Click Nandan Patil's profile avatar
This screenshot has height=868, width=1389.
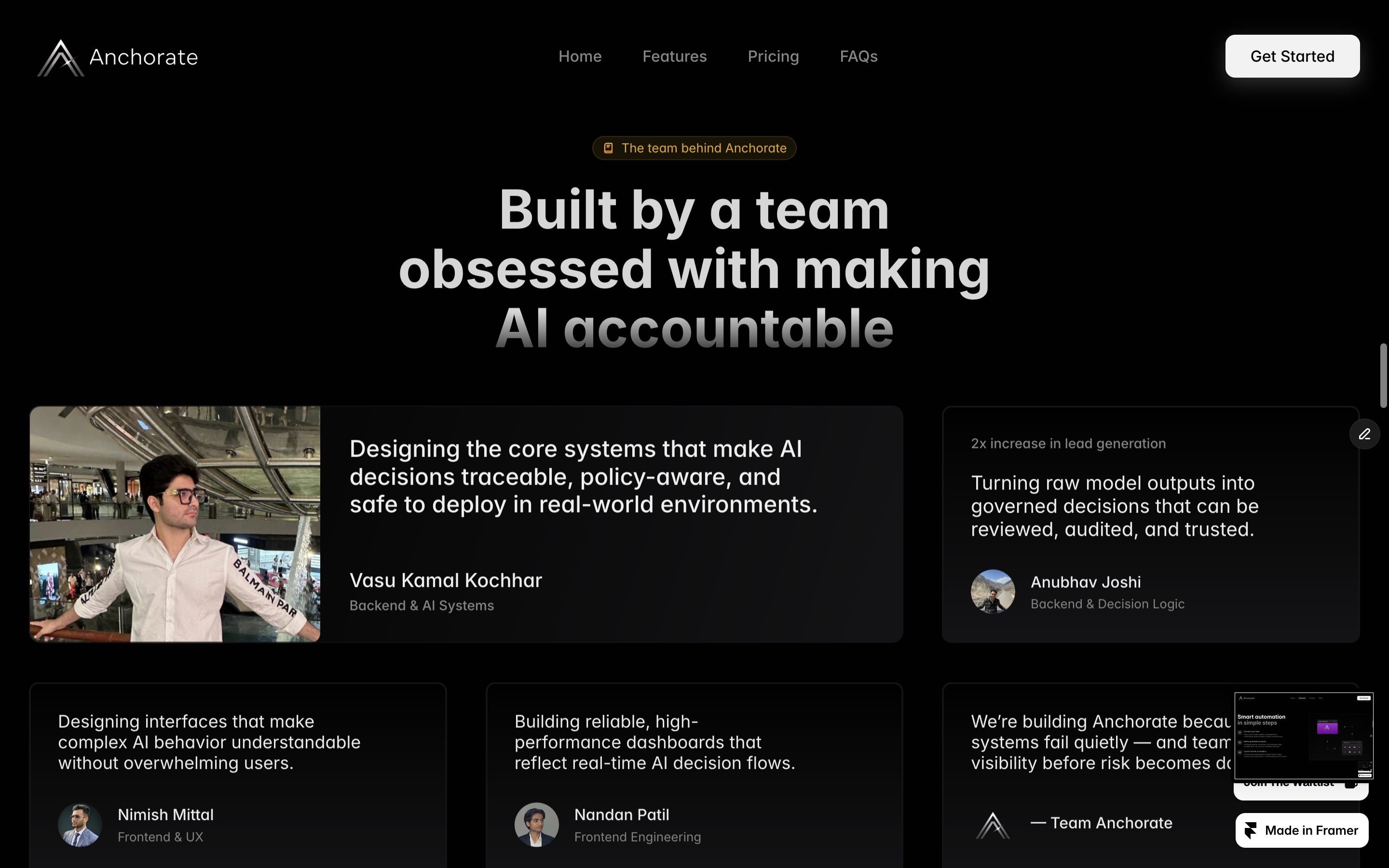(x=536, y=825)
